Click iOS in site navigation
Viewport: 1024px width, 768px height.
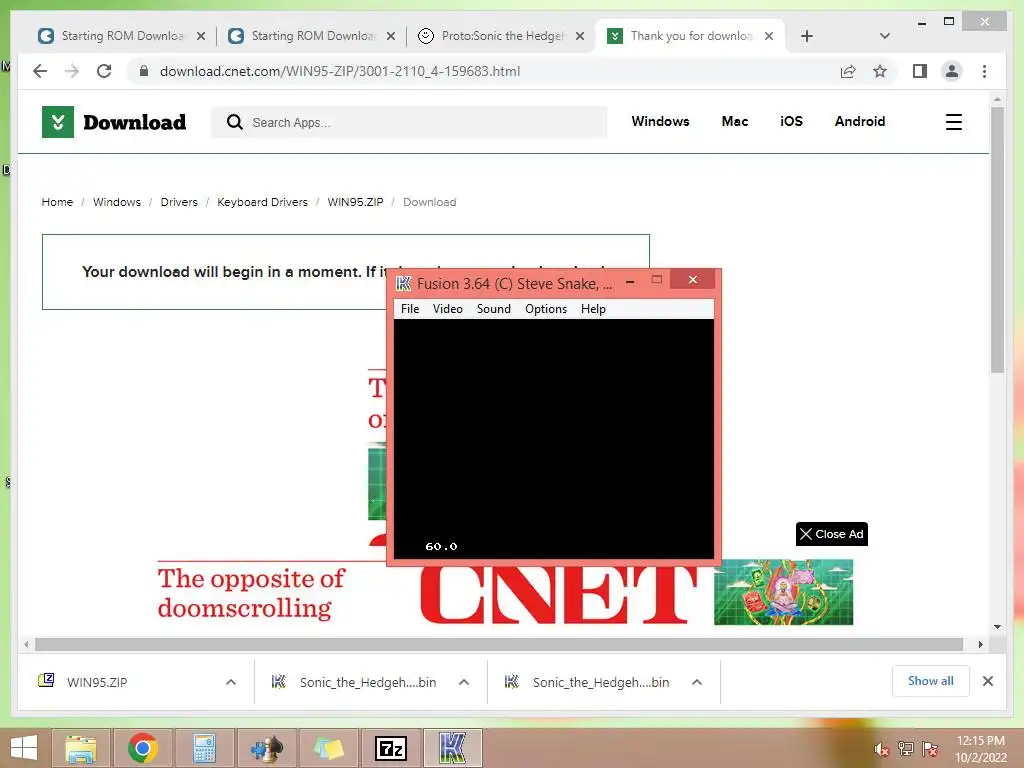tap(791, 121)
